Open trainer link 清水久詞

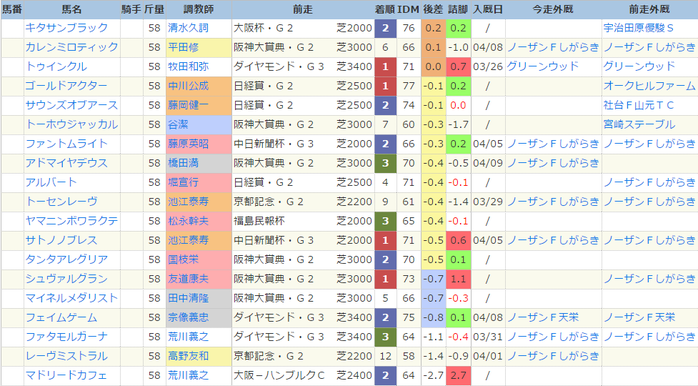(x=188, y=28)
